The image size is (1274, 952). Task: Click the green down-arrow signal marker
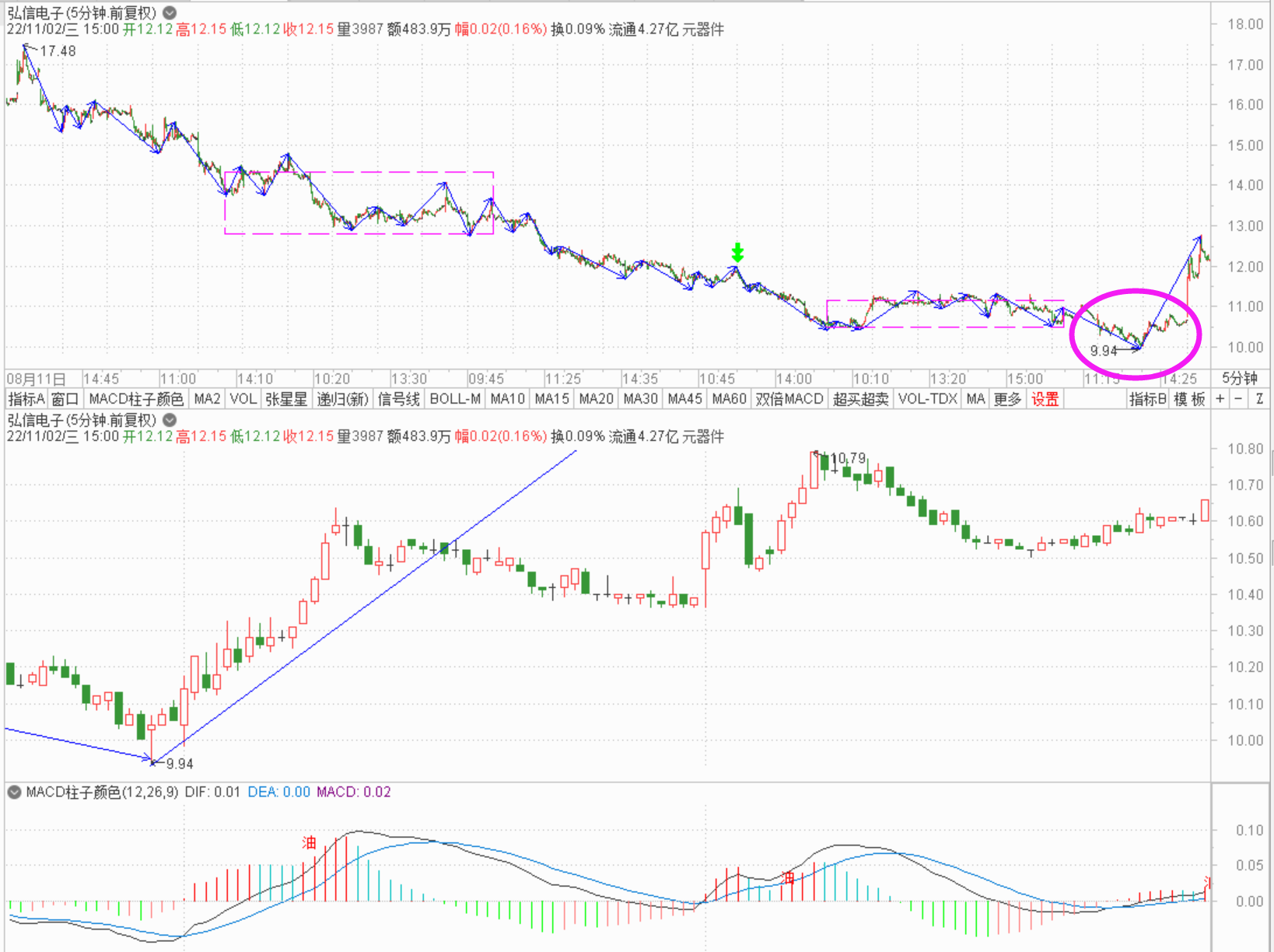pyautogui.click(x=737, y=252)
